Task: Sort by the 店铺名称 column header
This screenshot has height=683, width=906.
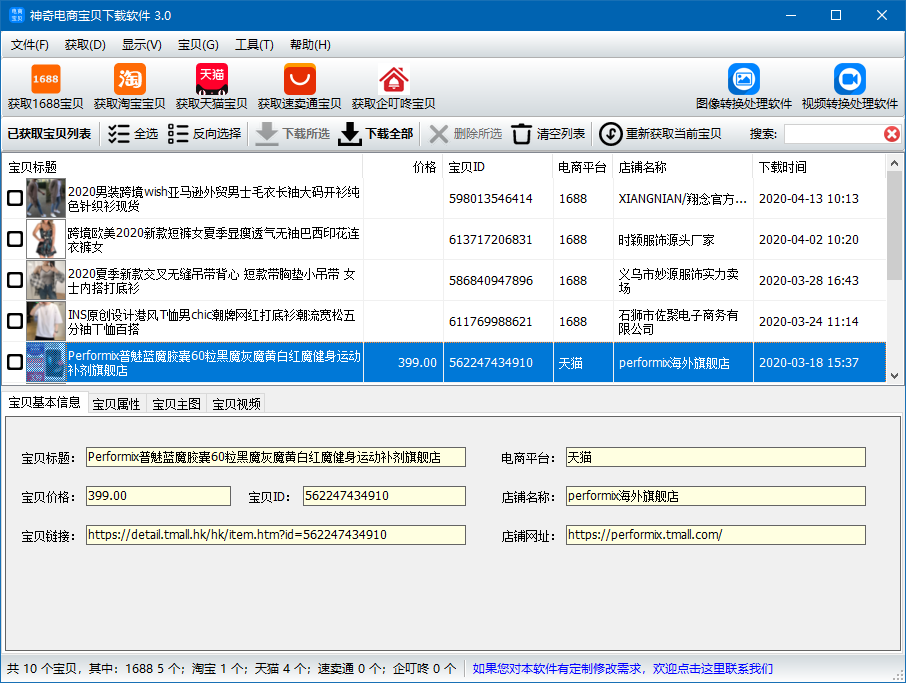Action: [683, 167]
